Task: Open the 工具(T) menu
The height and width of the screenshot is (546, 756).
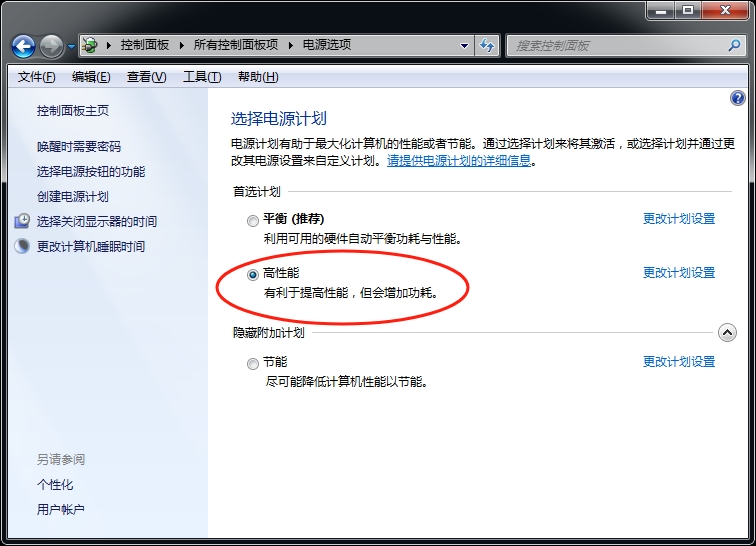Action: click(201, 77)
